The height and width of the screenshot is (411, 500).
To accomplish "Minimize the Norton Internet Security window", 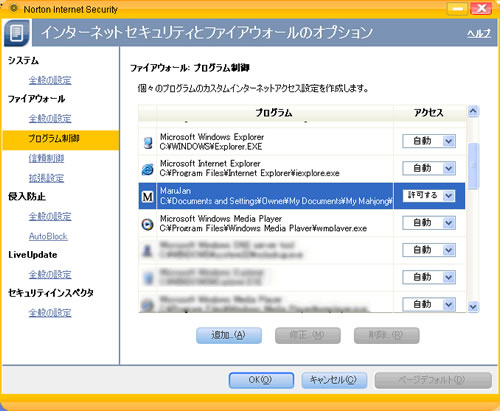I will click(x=458, y=9).
